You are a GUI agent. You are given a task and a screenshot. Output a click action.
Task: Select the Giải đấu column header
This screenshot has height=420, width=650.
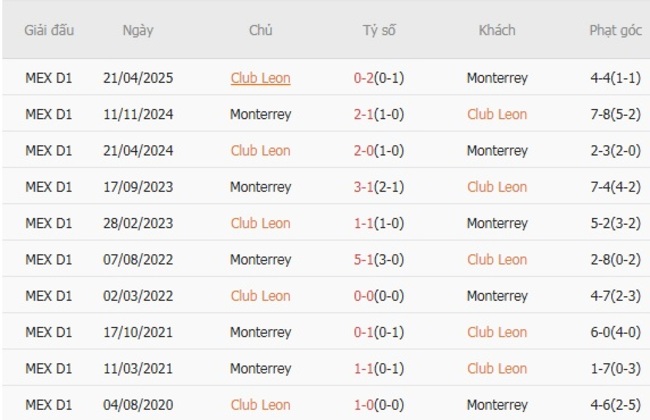pos(49,30)
